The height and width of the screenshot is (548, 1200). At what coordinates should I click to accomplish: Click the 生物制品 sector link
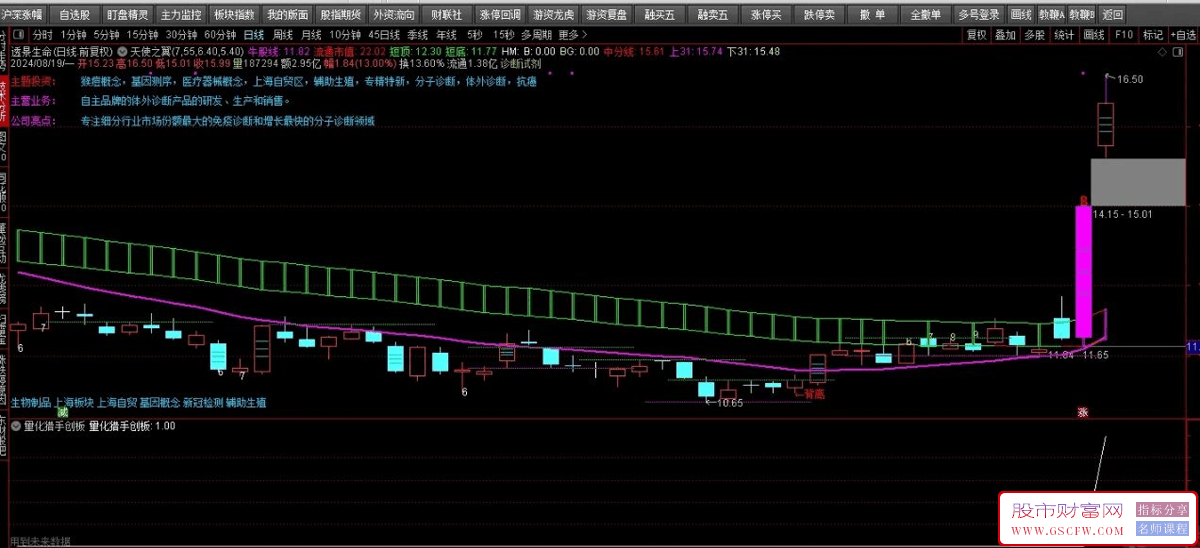coord(30,402)
